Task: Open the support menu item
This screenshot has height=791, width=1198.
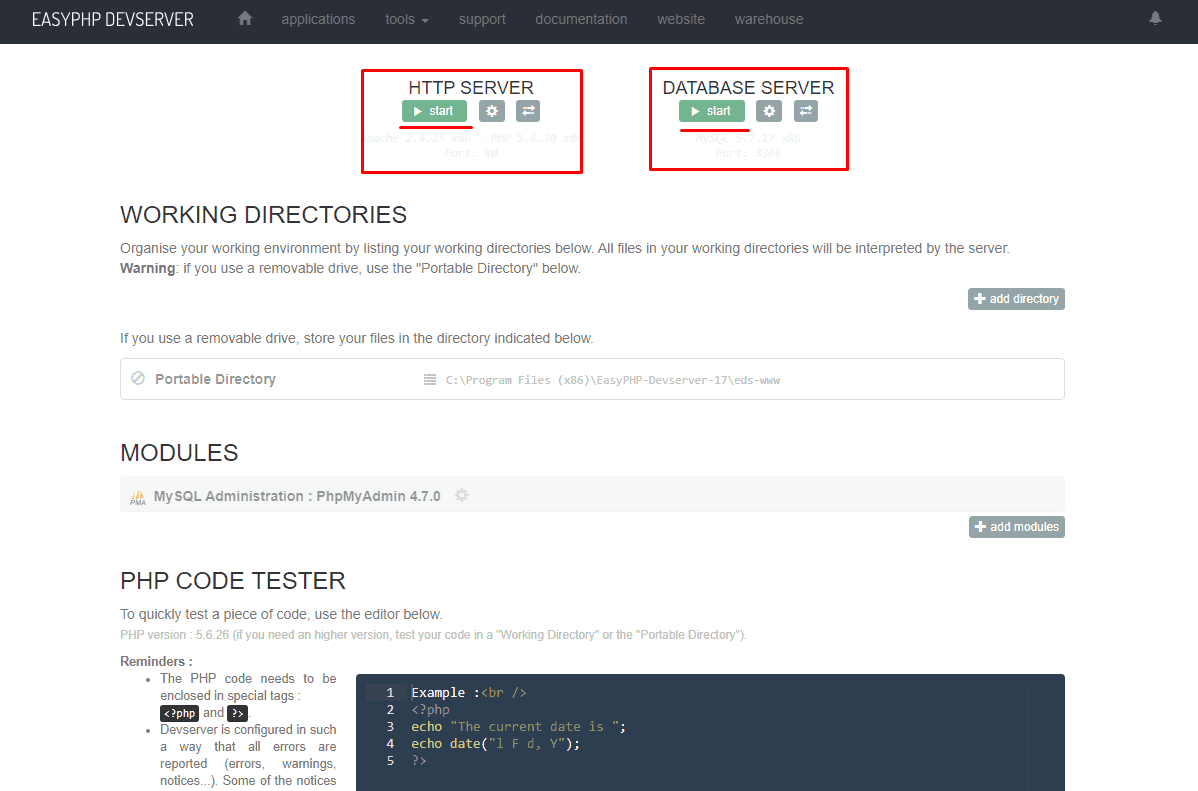Action: [482, 18]
